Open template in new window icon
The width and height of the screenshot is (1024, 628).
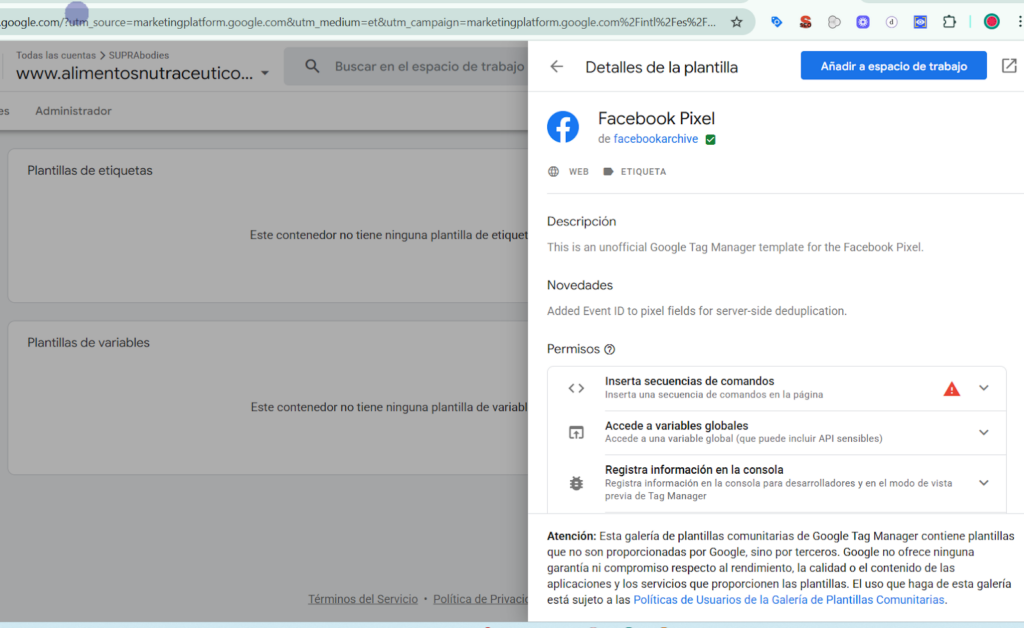pyautogui.click(x=1009, y=66)
